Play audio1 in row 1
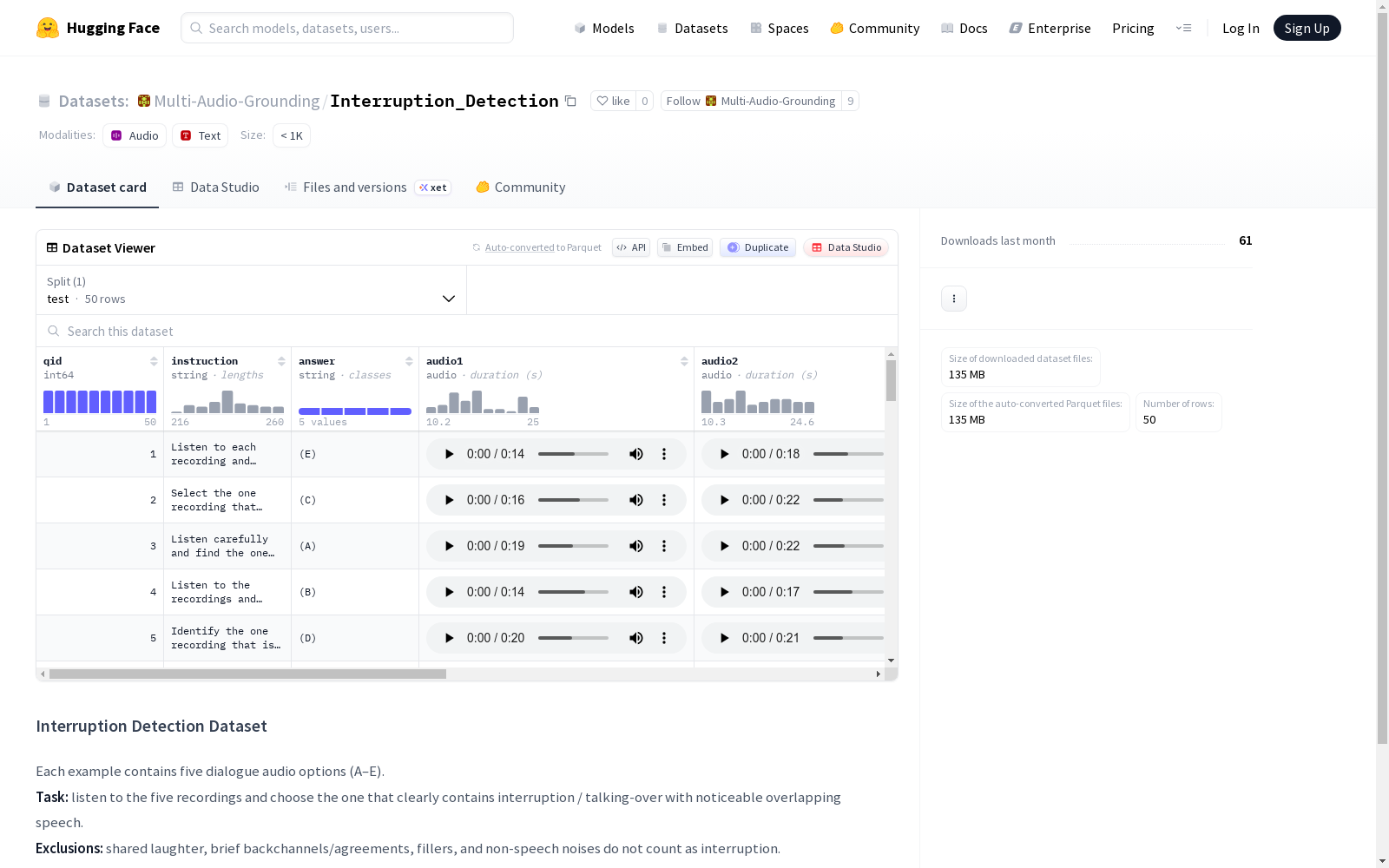 pos(449,454)
